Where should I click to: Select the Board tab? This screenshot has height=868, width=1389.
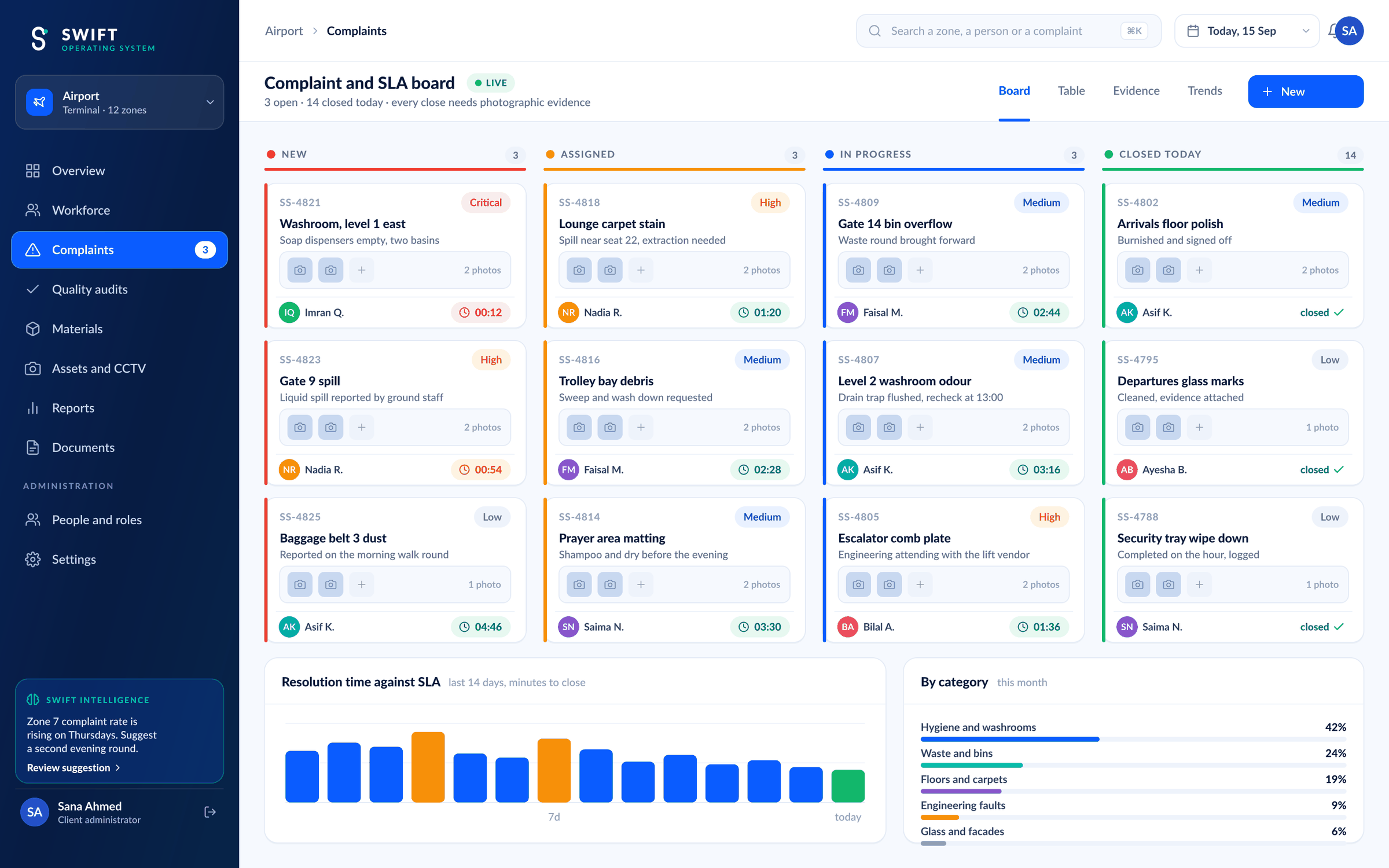click(x=1014, y=91)
